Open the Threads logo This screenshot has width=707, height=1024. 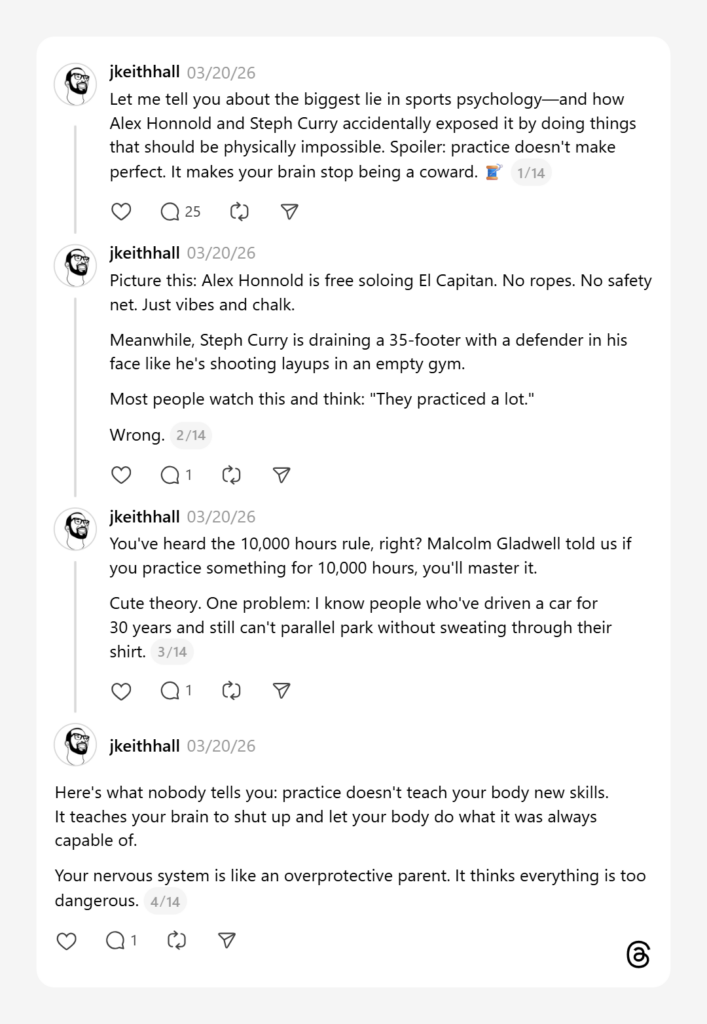pyautogui.click(x=638, y=954)
